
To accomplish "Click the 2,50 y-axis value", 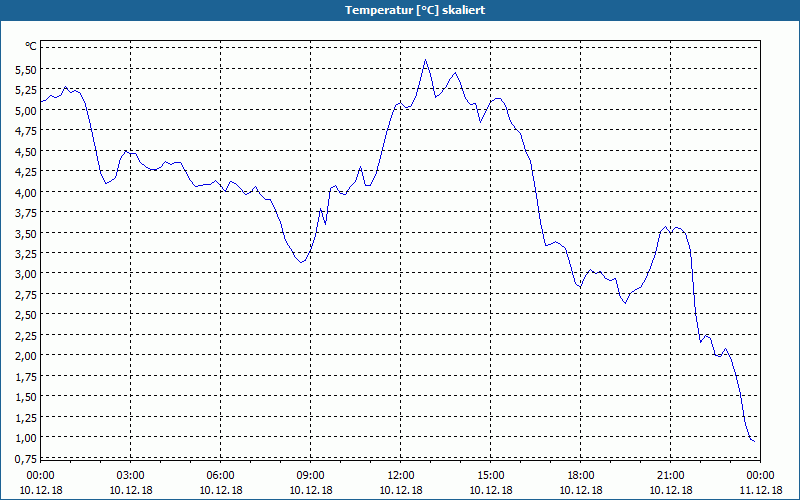I will [26, 315].
